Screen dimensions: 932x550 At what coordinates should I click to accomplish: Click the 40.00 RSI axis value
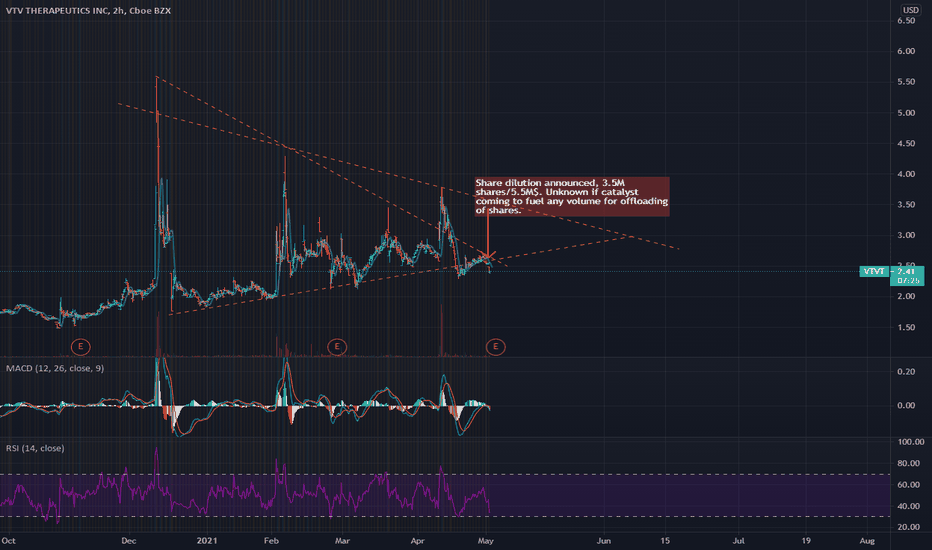click(908, 507)
